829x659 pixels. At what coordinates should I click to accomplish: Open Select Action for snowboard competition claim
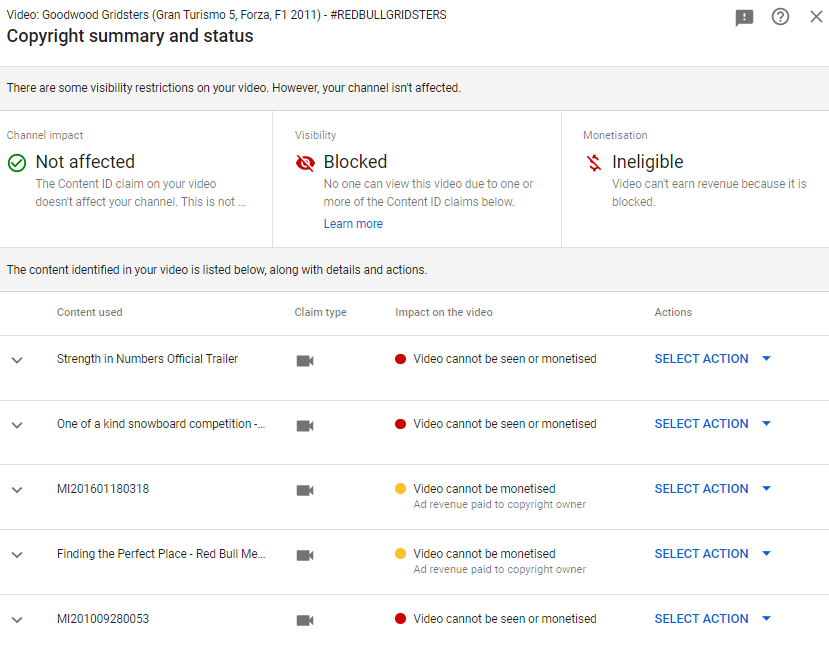(713, 424)
